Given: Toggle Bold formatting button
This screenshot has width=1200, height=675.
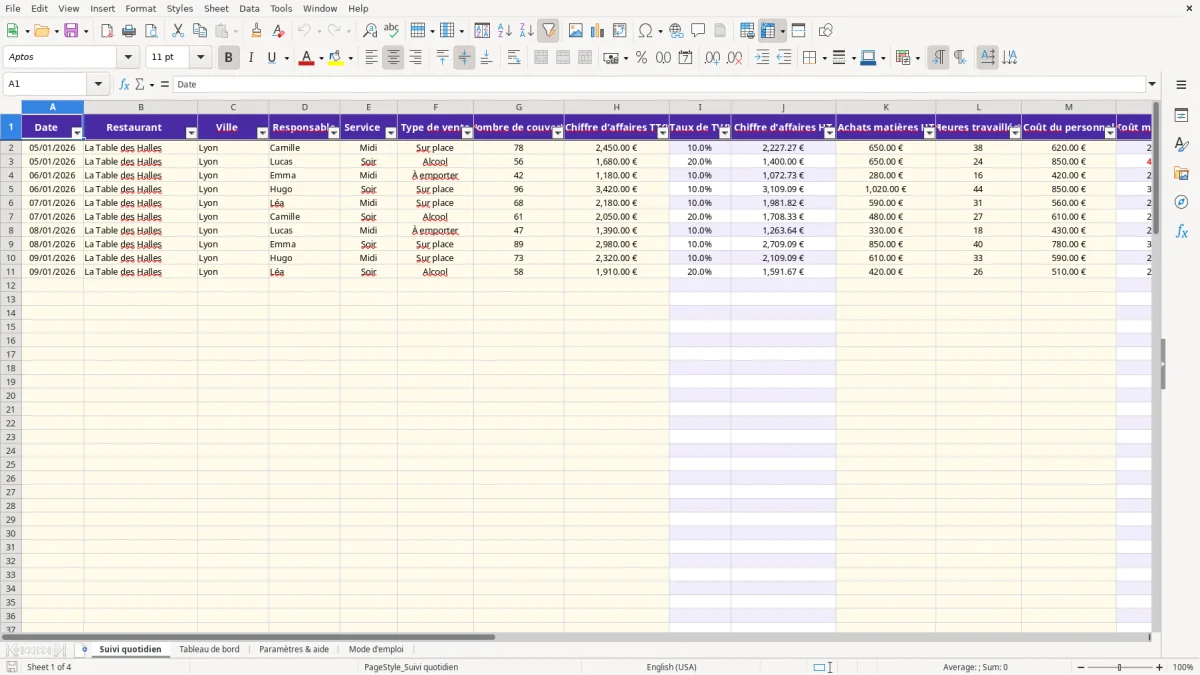Looking at the screenshot, I should click(228, 58).
